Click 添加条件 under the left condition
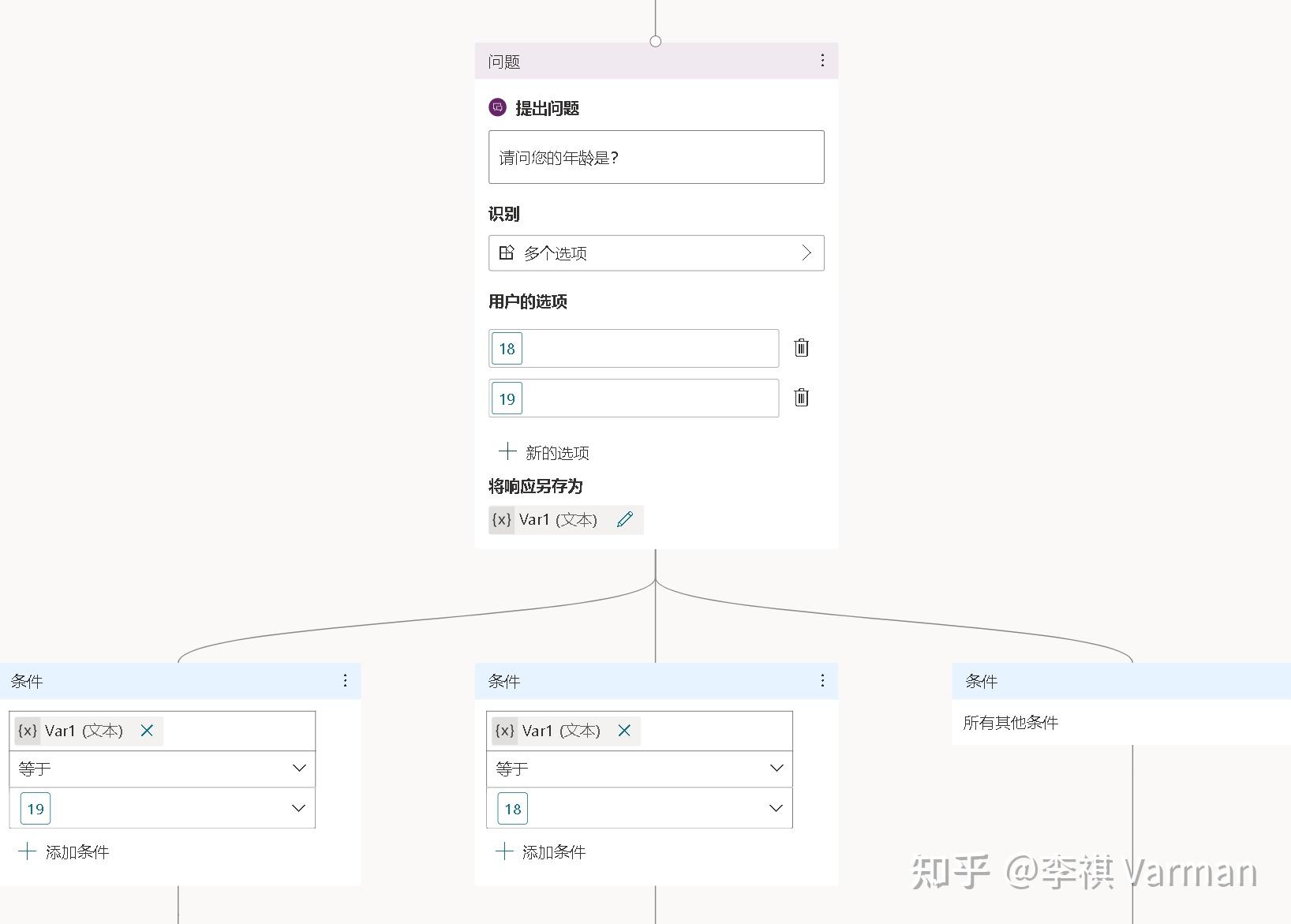This screenshot has height=924, width=1291. [63, 851]
